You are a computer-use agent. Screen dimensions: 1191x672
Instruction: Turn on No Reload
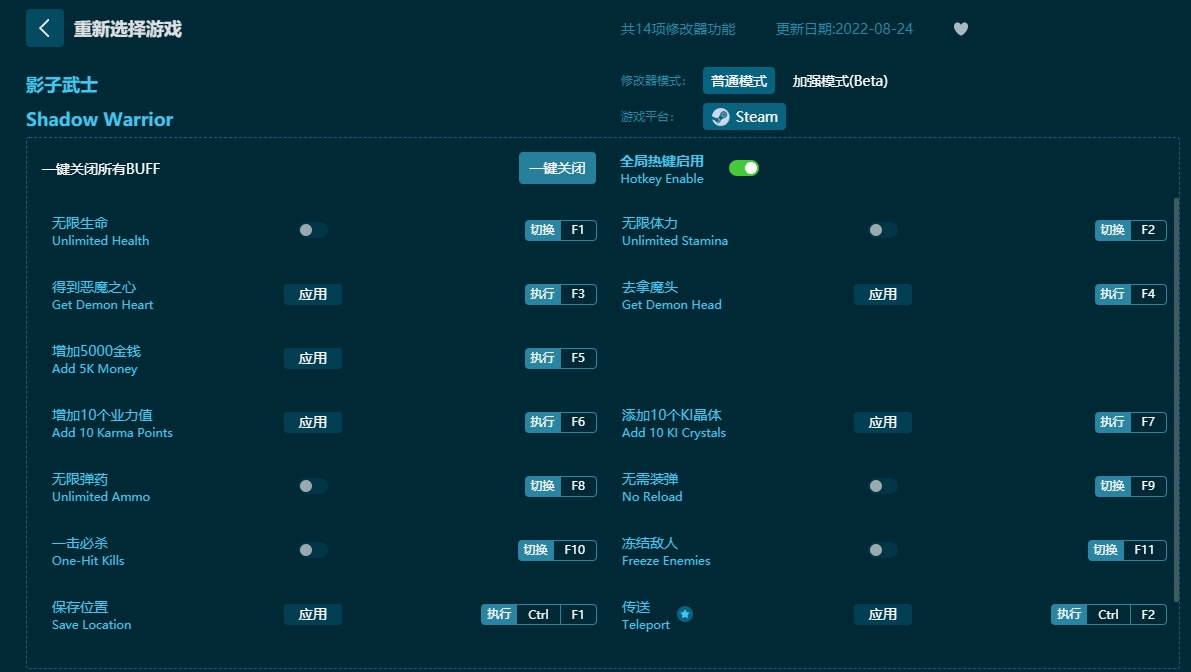(883, 485)
